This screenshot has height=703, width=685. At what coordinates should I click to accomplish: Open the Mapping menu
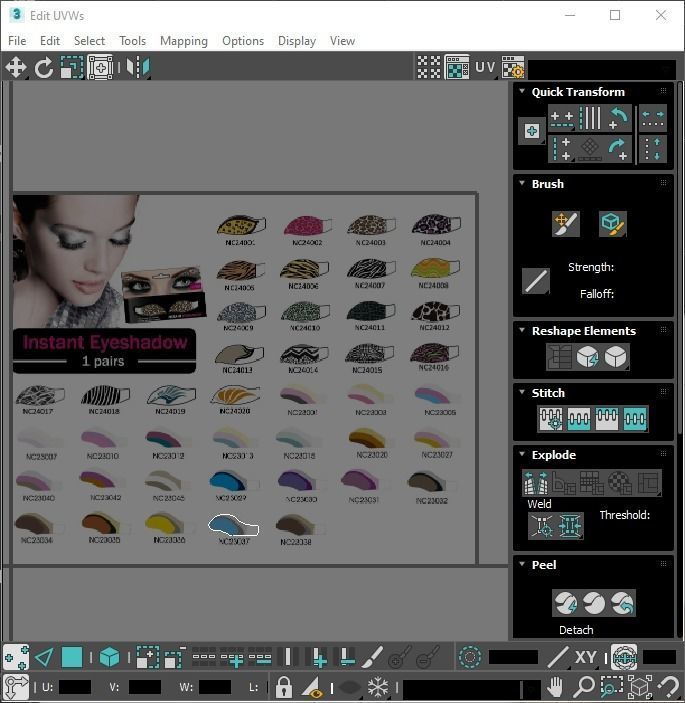(184, 41)
